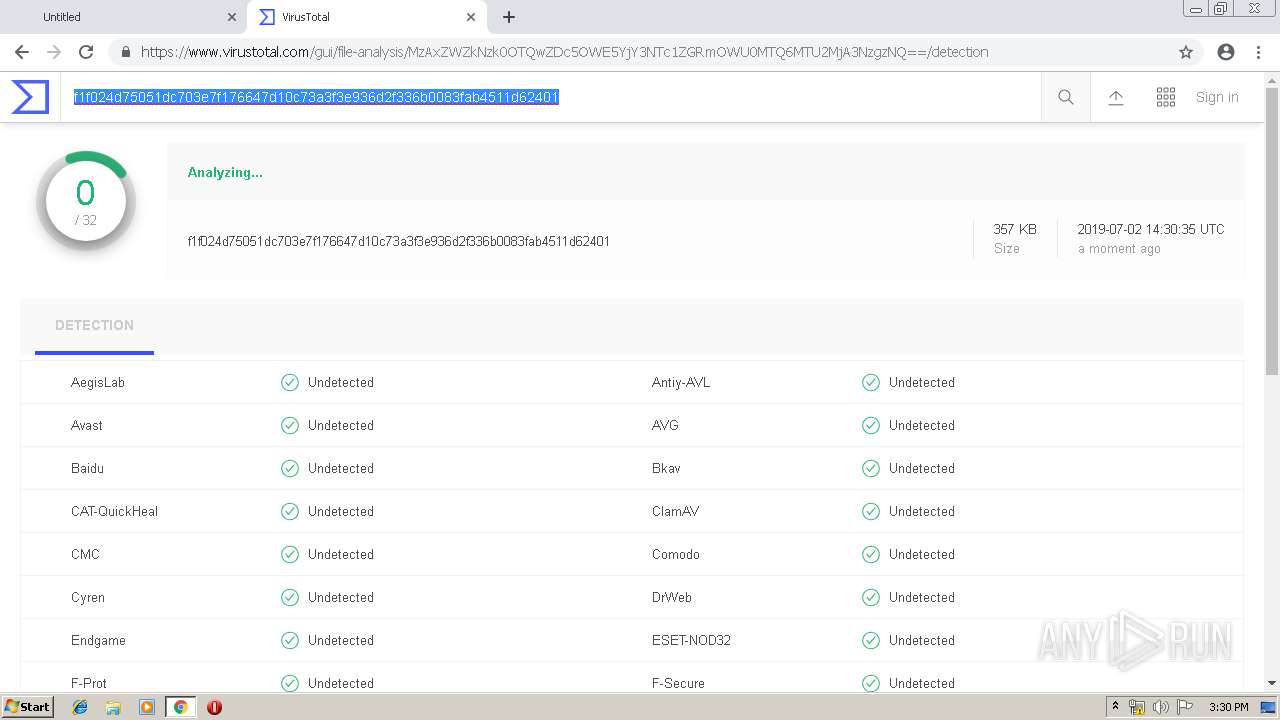Click the Baidu undetected checkmark icon
This screenshot has width=1280, height=720.
290,468
